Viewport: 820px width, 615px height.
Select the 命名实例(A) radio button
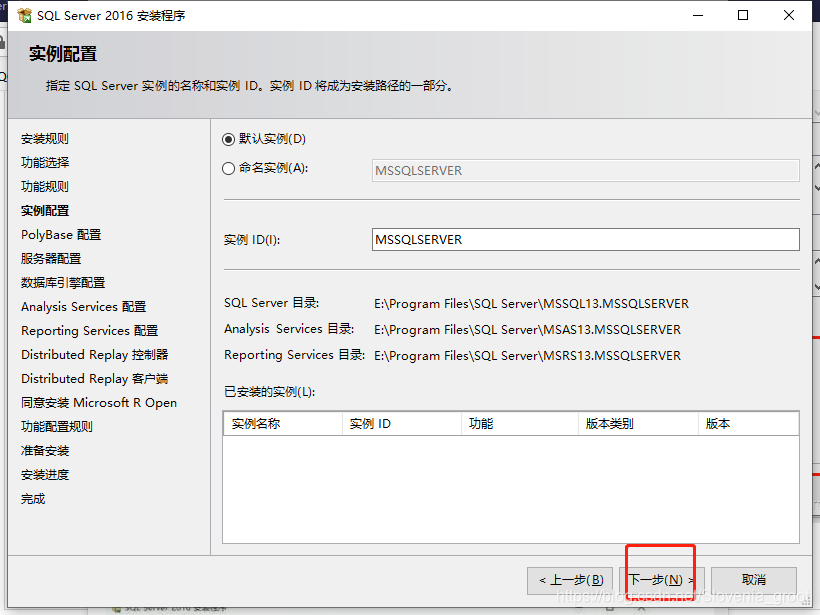[x=228, y=168]
